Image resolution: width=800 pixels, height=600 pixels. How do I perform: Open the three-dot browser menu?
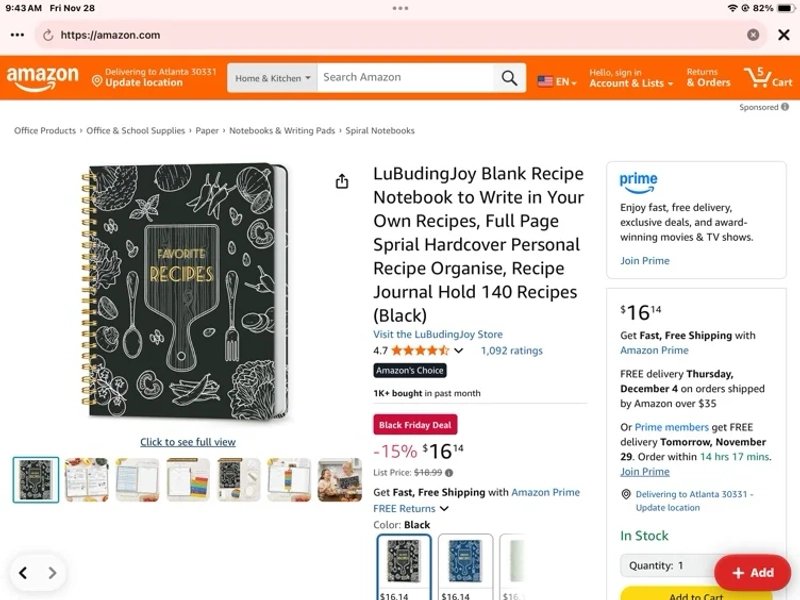(17, 35)
